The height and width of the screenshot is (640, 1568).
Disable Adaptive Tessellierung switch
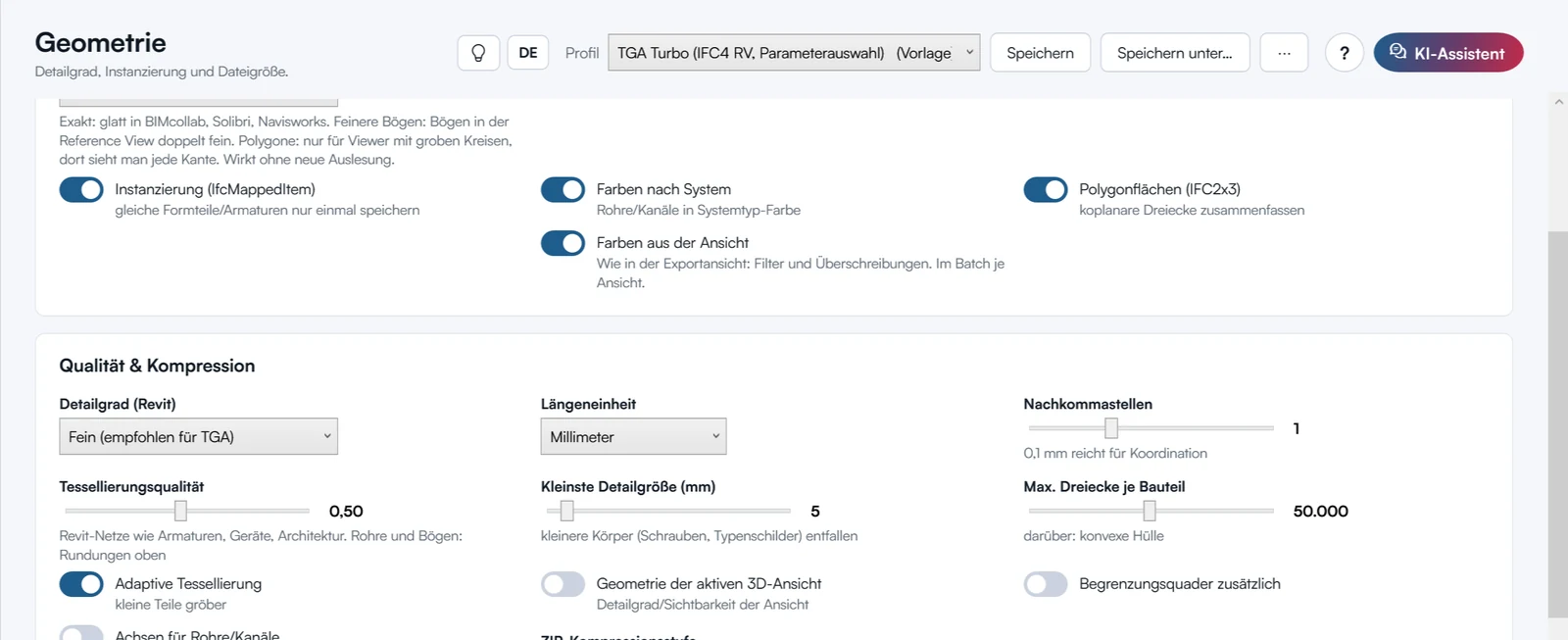[81, 584]
